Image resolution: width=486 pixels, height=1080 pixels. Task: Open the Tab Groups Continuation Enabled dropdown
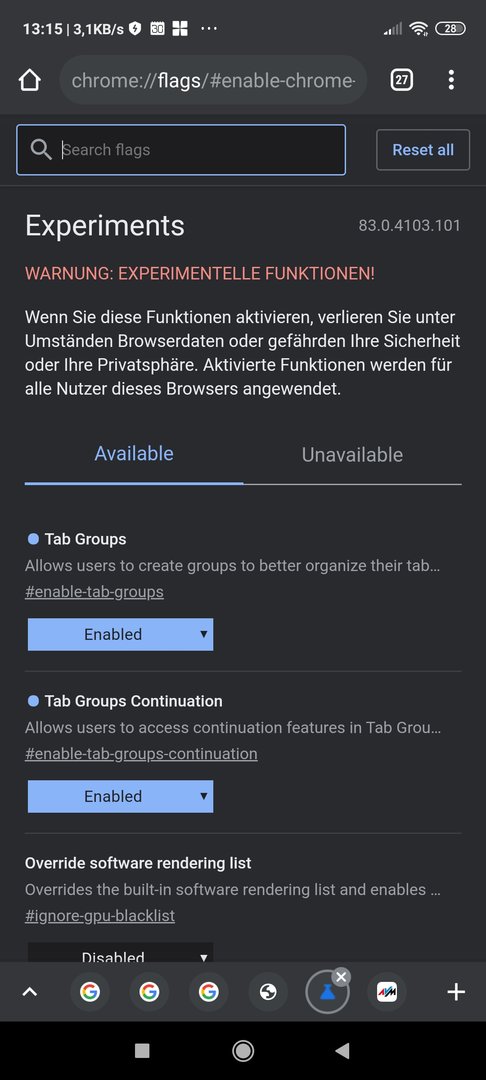tap(120, 796)
